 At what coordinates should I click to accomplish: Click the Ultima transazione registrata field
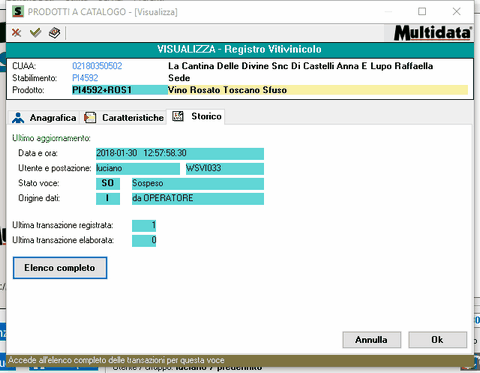point(144,226)
